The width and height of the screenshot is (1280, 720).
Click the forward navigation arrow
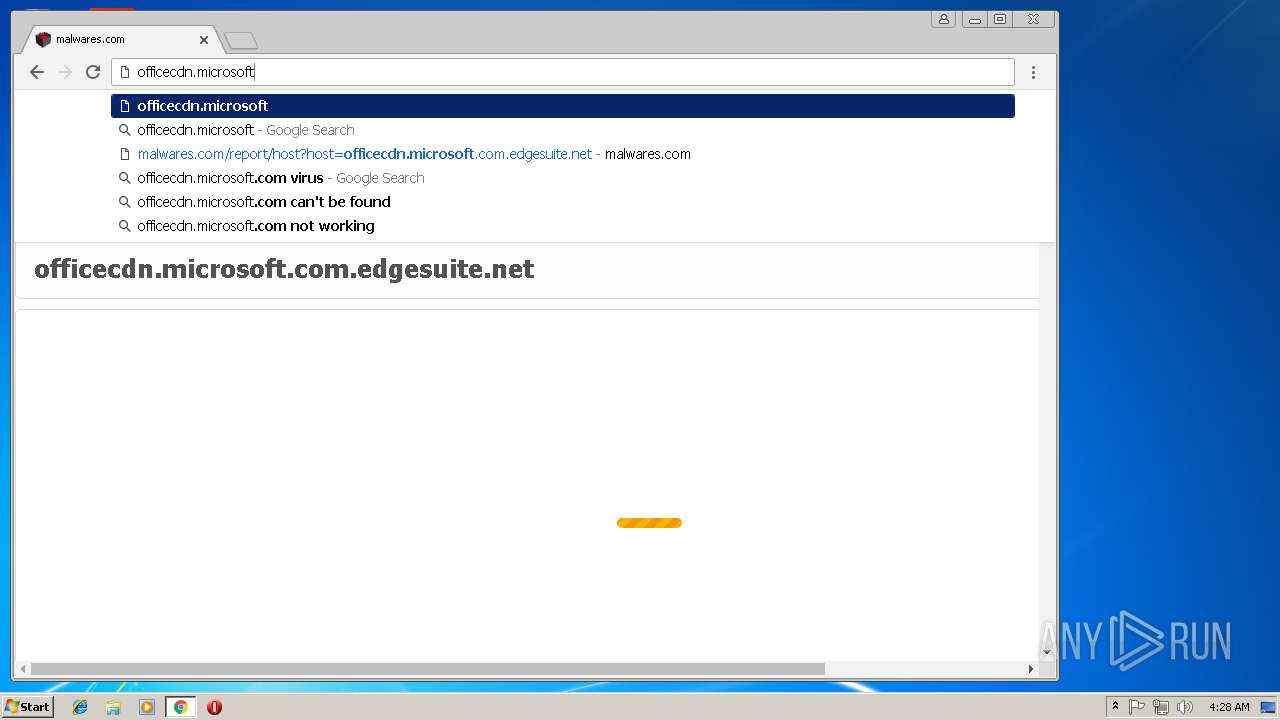point(65,72)
